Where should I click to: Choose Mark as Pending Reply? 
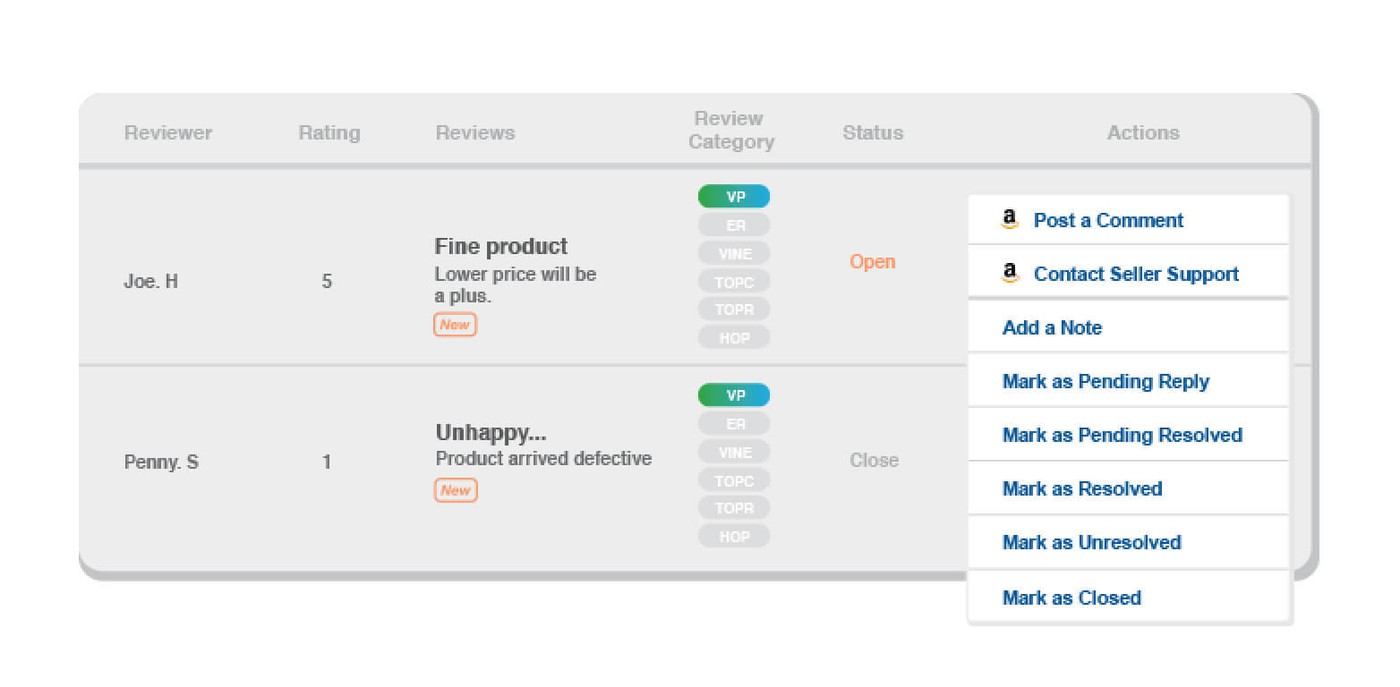1105,382
